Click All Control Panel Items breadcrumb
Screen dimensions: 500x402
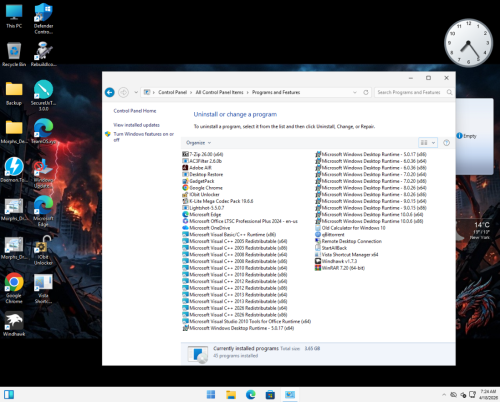coord(219,92)
